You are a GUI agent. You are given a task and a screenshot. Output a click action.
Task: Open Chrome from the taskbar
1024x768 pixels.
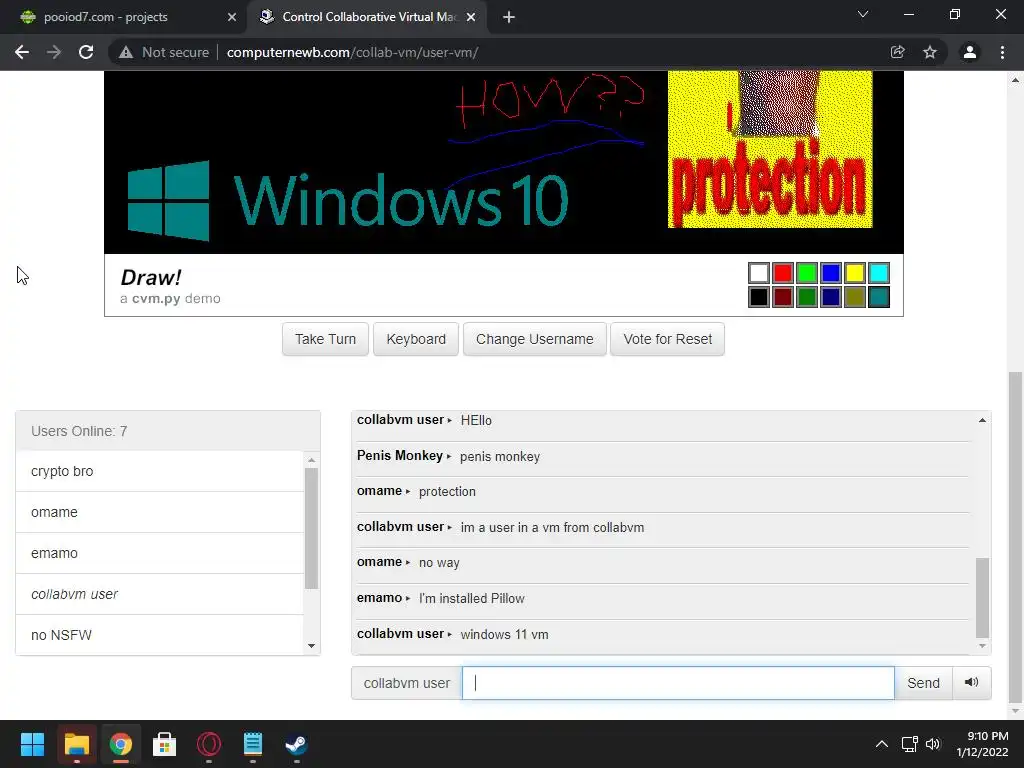click(121, 744)
